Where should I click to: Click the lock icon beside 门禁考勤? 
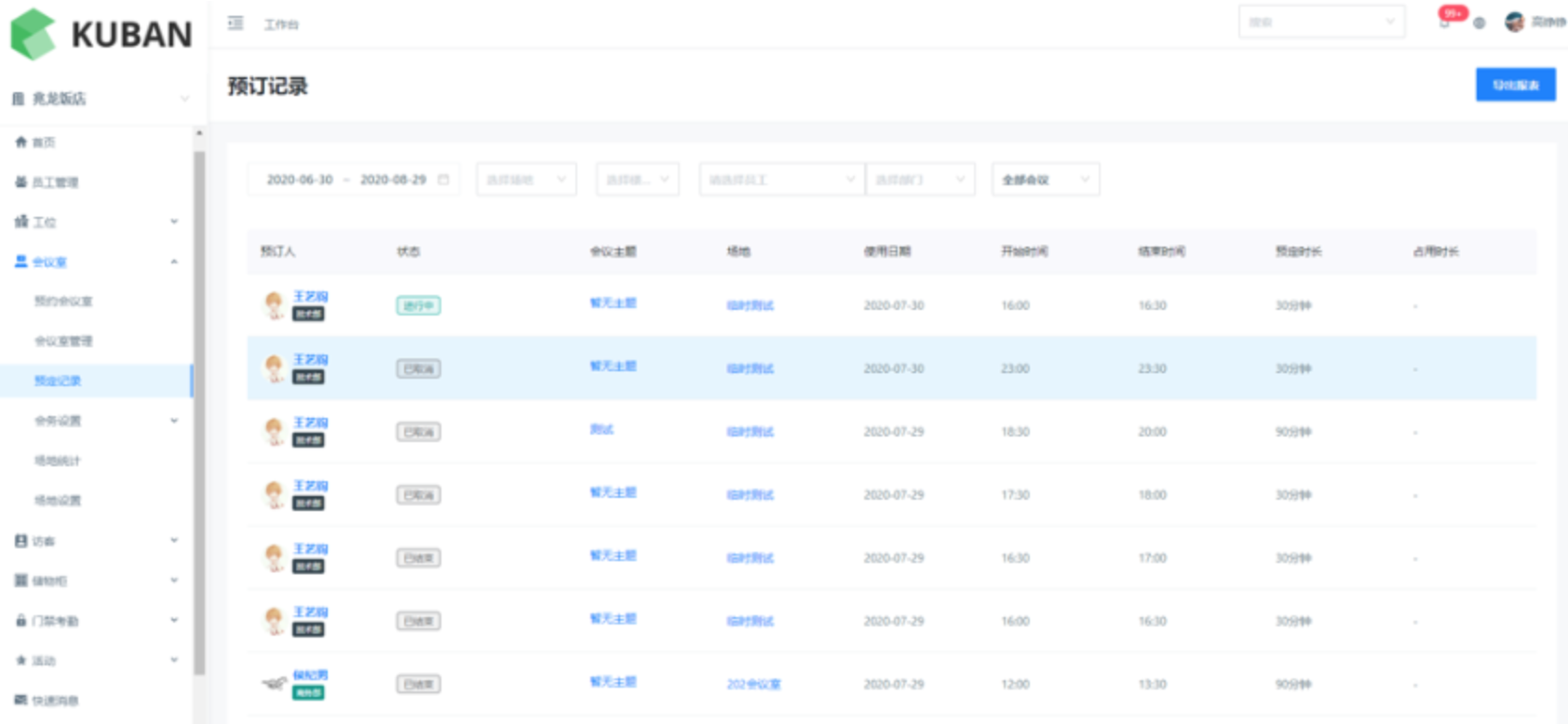click(20, 621)
